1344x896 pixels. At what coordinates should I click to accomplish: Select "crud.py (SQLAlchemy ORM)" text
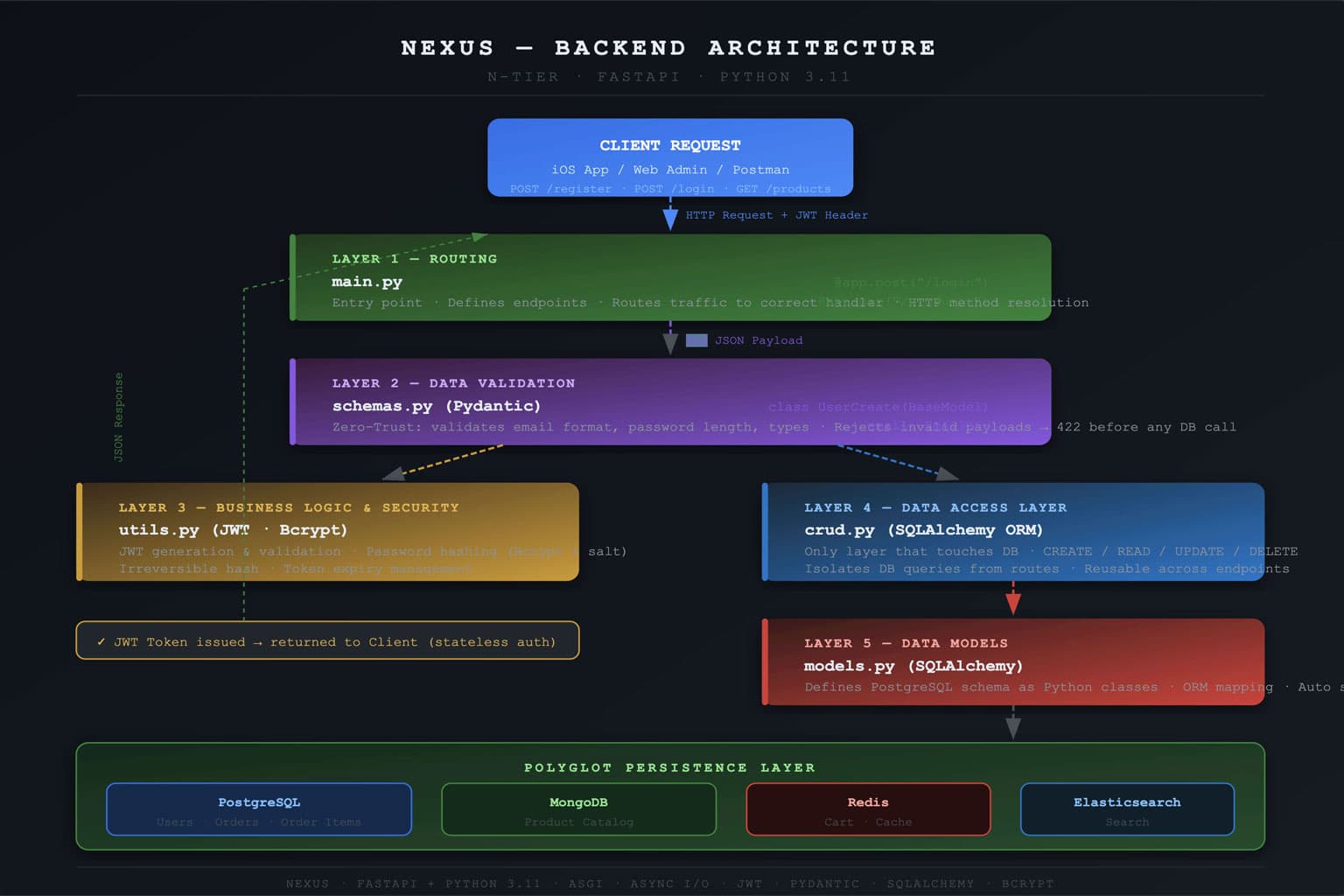pyautogui.click(x=923, y=530)
